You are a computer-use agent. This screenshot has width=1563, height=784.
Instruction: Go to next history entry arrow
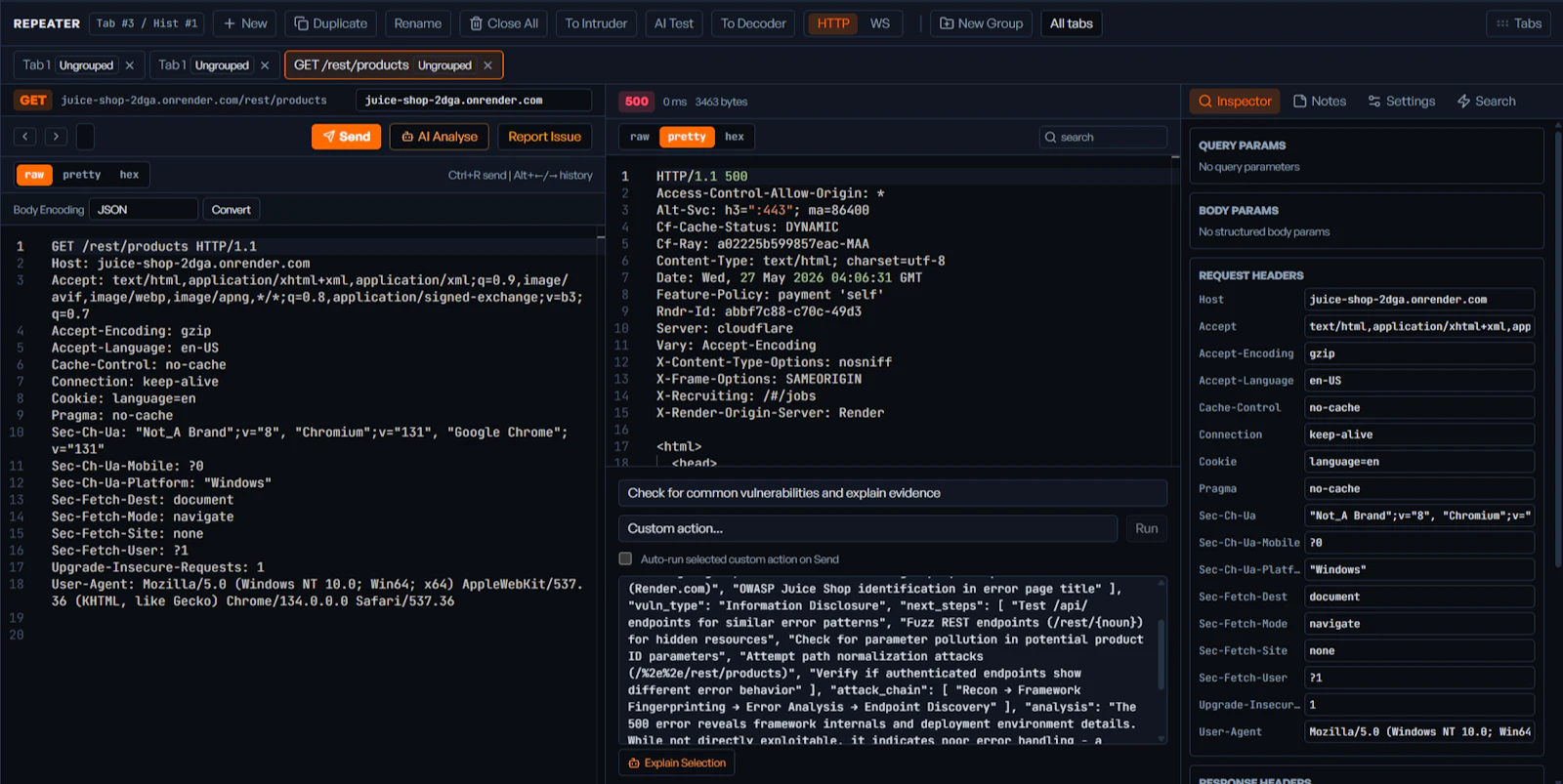point(56,137)
